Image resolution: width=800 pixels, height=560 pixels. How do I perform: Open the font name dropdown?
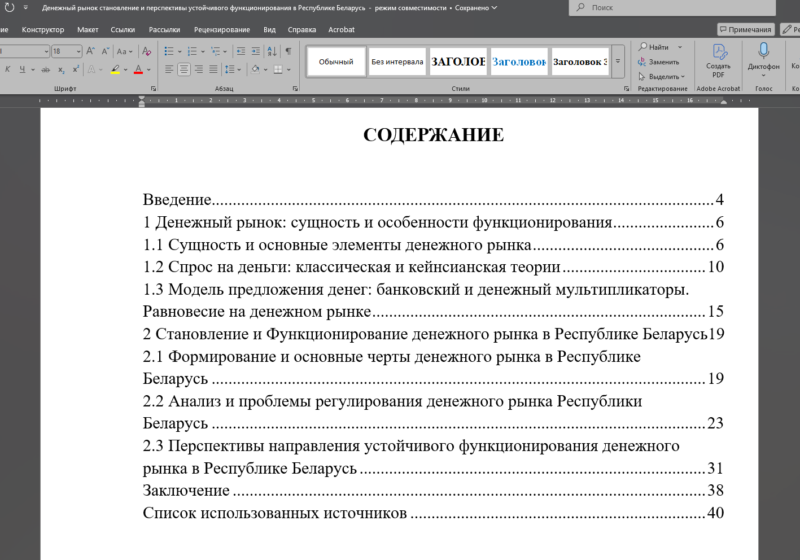tap(46, 51)
